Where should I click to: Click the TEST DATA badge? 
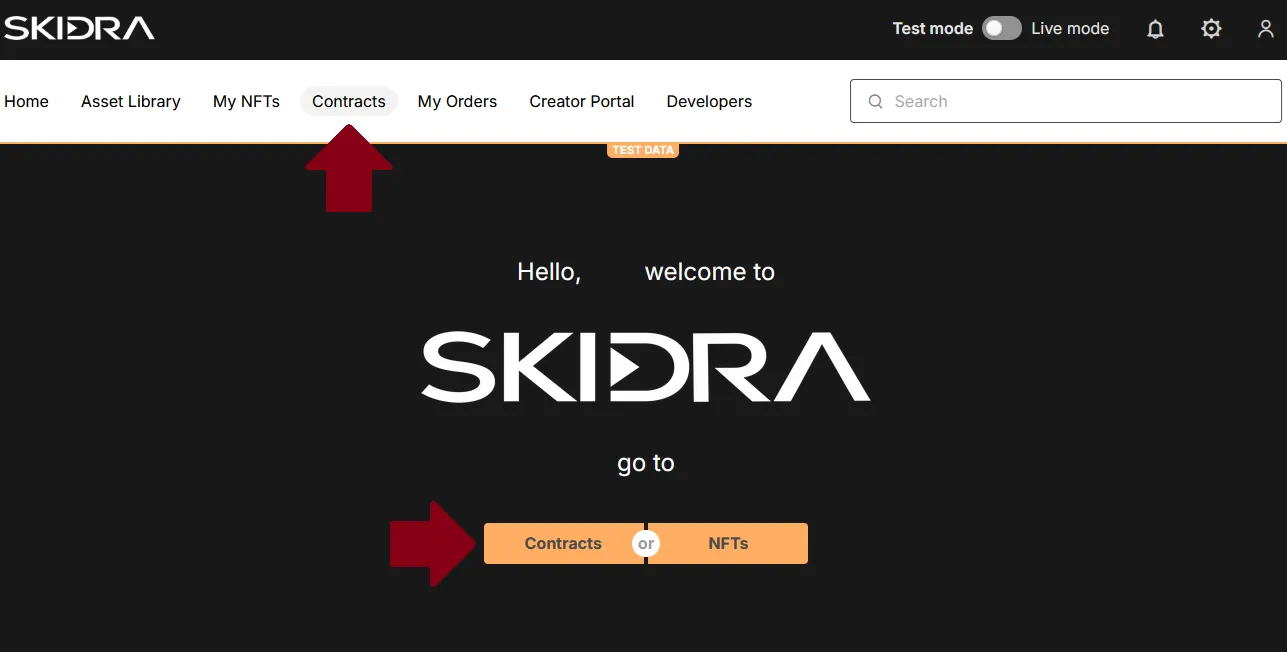coord(643,150)
